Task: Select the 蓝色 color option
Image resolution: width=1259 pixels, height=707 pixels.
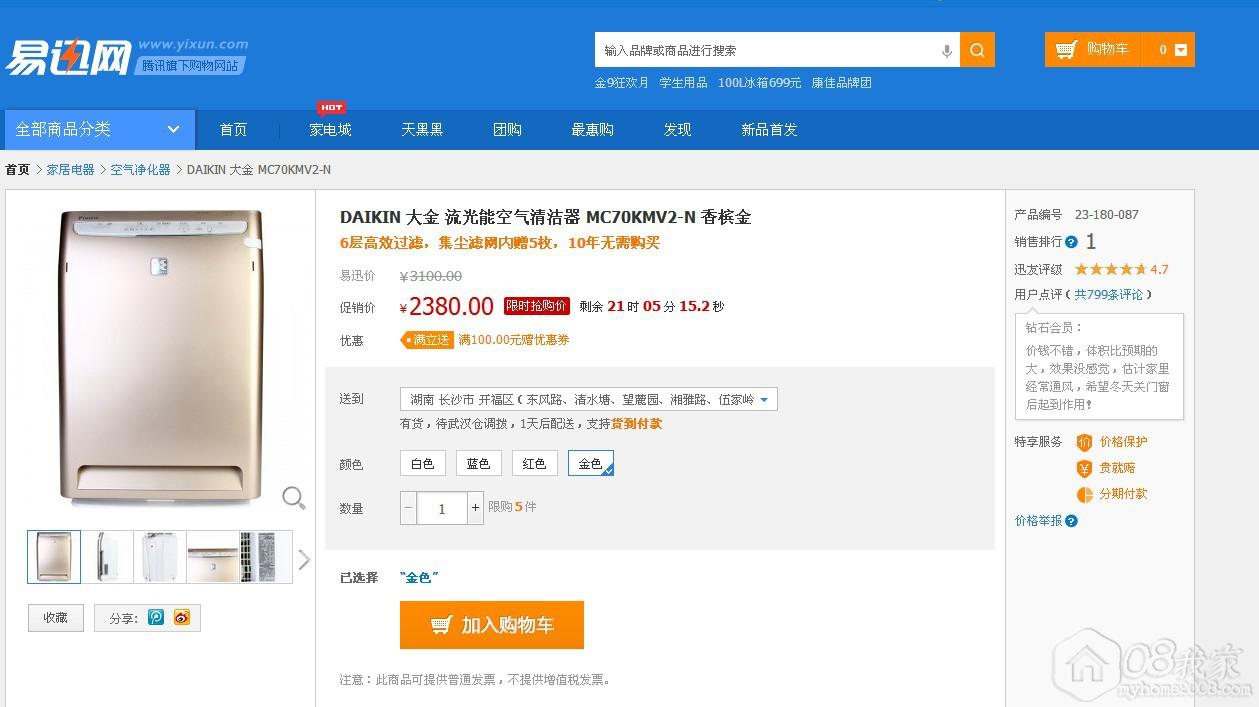Action: click(478, 464)
